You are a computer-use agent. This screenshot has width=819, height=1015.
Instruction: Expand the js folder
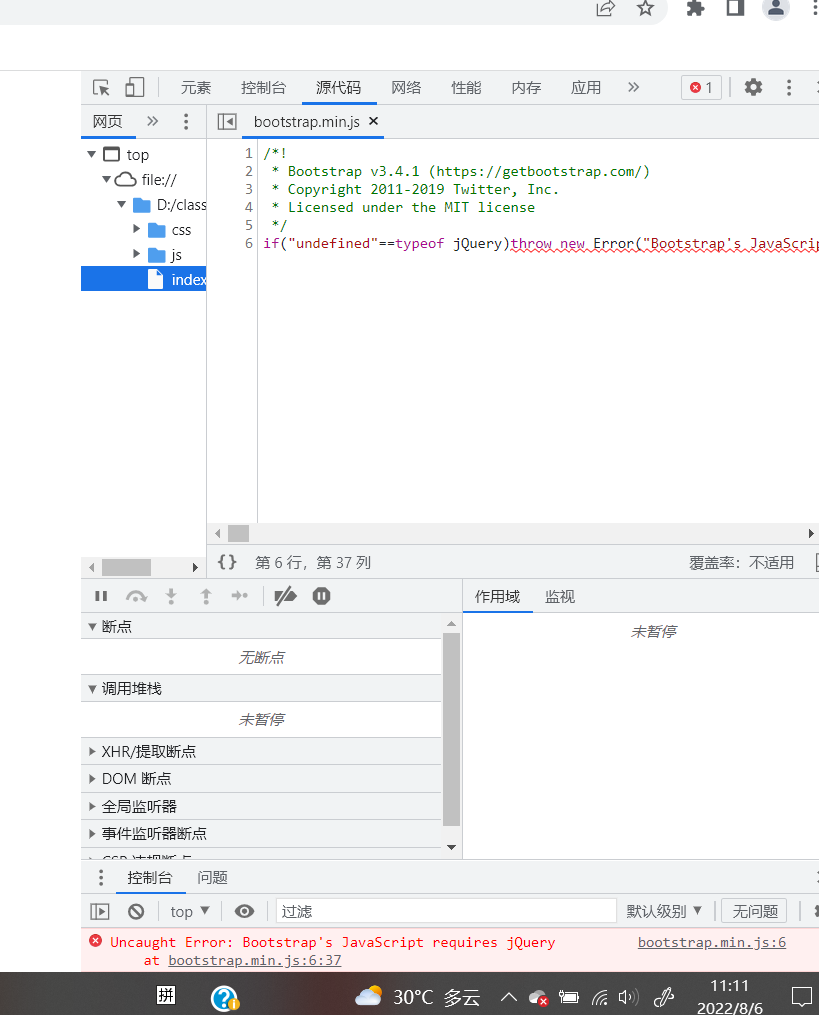click(x=137, y=254)
